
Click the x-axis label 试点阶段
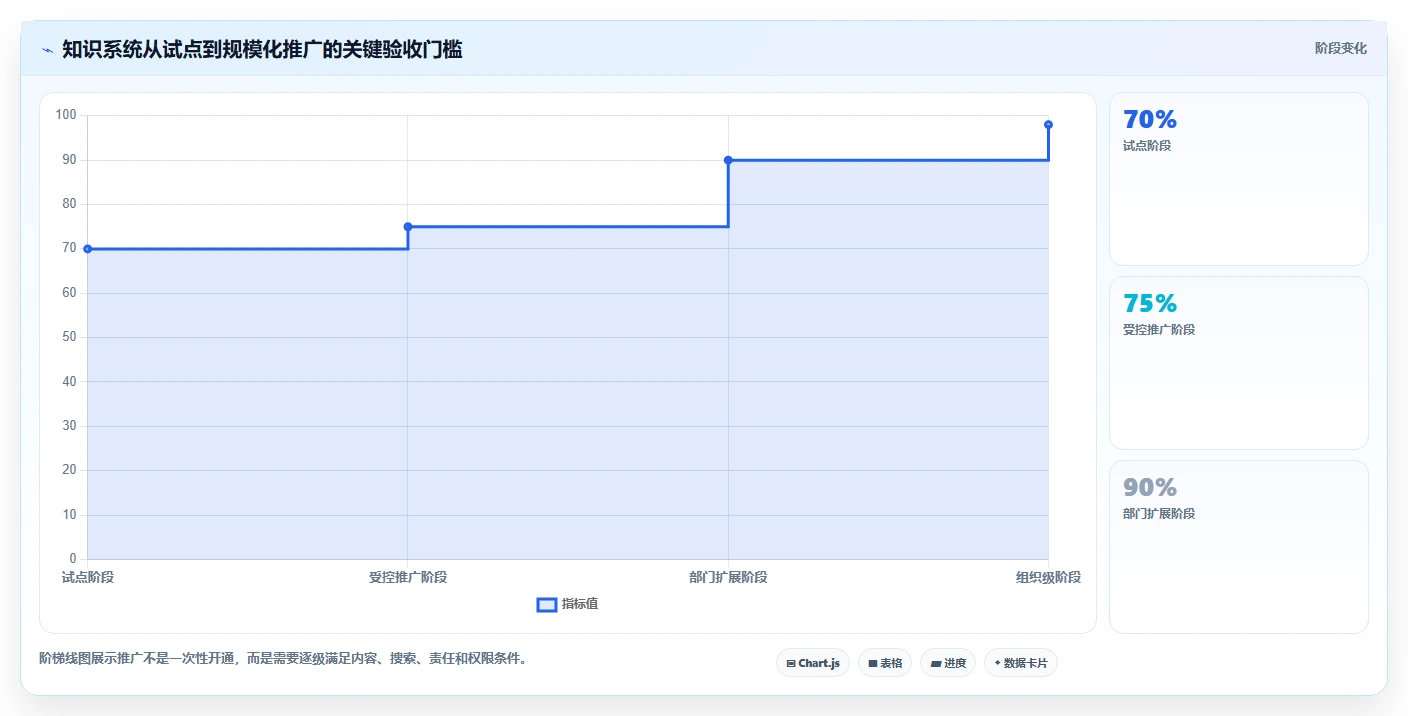click(88, 577)
